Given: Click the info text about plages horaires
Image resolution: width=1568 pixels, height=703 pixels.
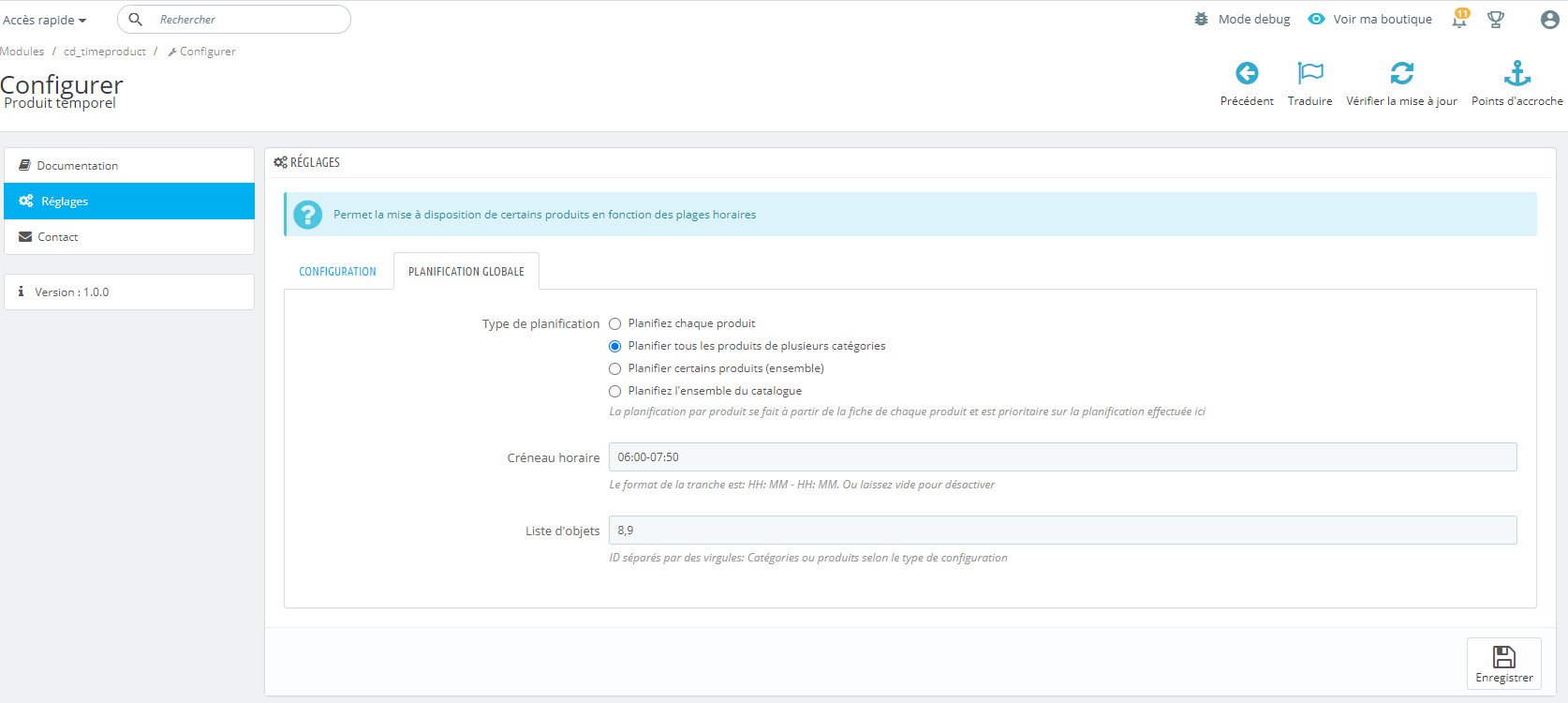Looking at the screenshot, I should click(544, 215).
